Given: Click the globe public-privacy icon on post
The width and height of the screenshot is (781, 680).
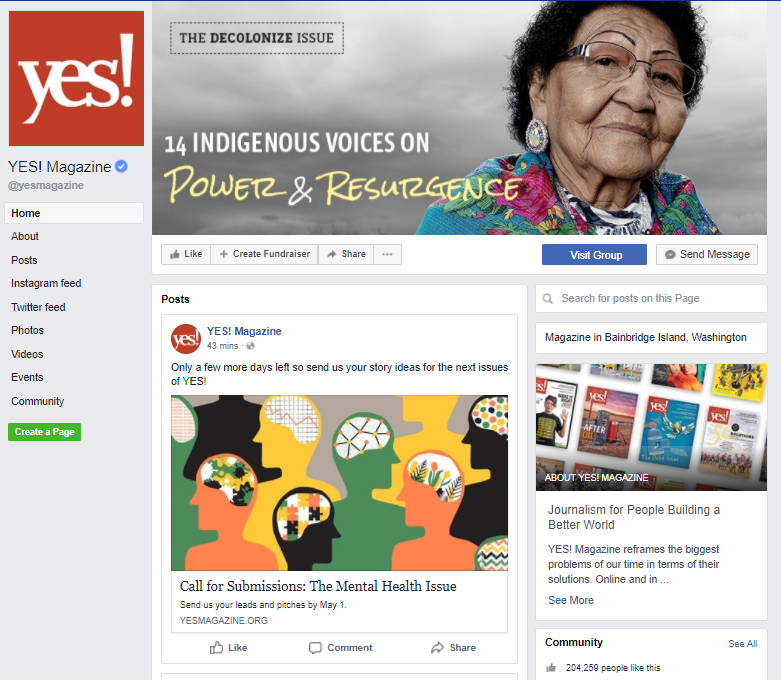Looking at the screenshot, I should click(251, 346).
